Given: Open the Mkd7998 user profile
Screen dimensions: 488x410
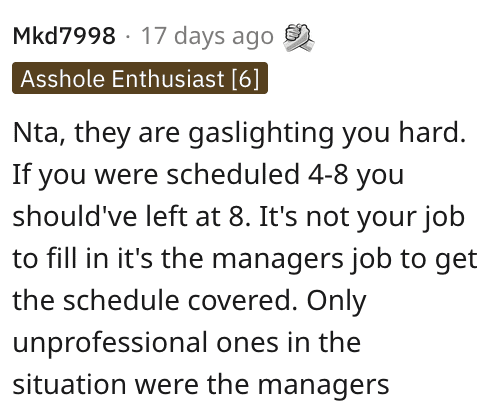Looking at the screenshot, I should coord(64,36).
